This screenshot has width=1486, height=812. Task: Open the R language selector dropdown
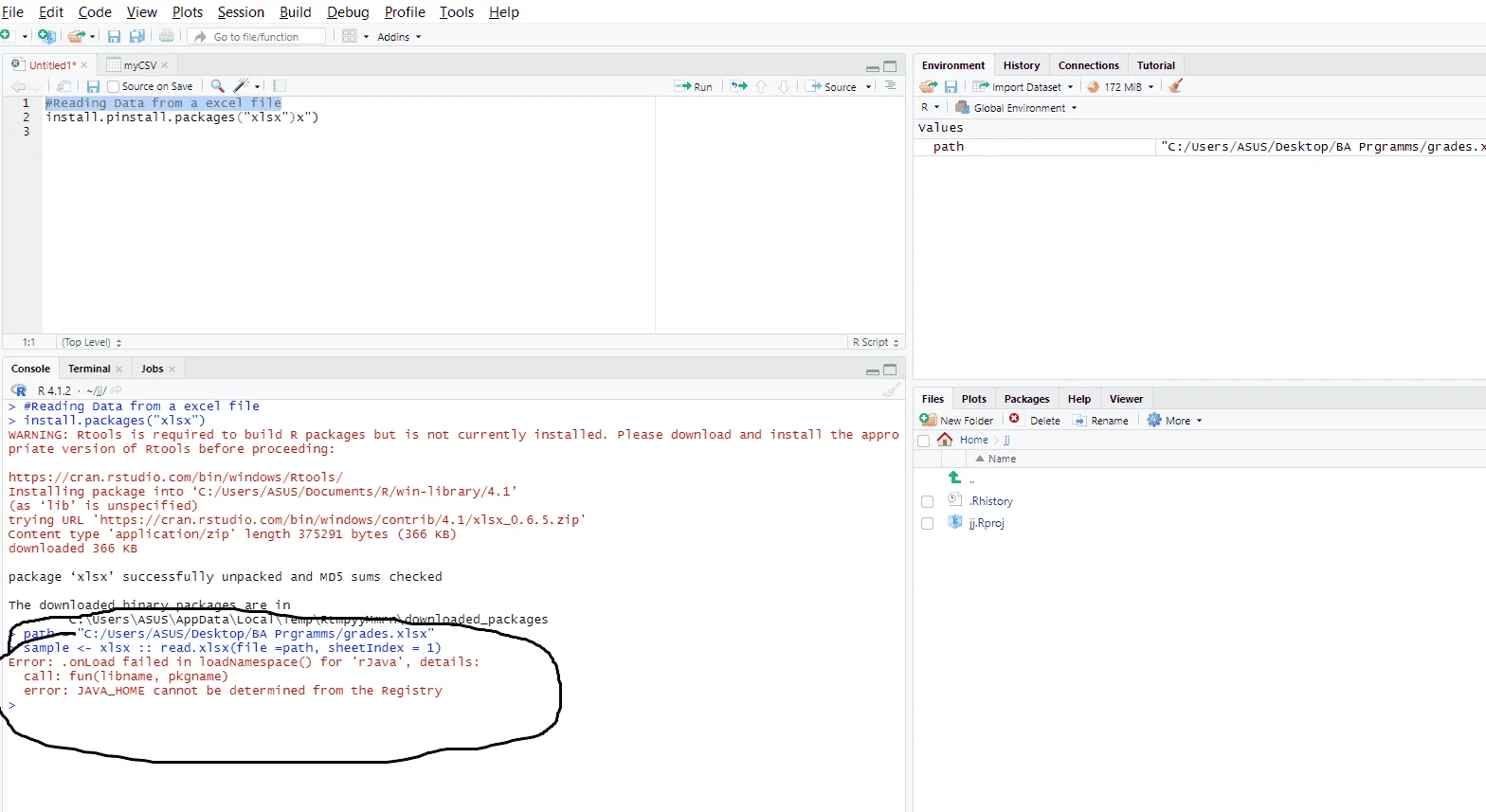(x=930, y=108)
